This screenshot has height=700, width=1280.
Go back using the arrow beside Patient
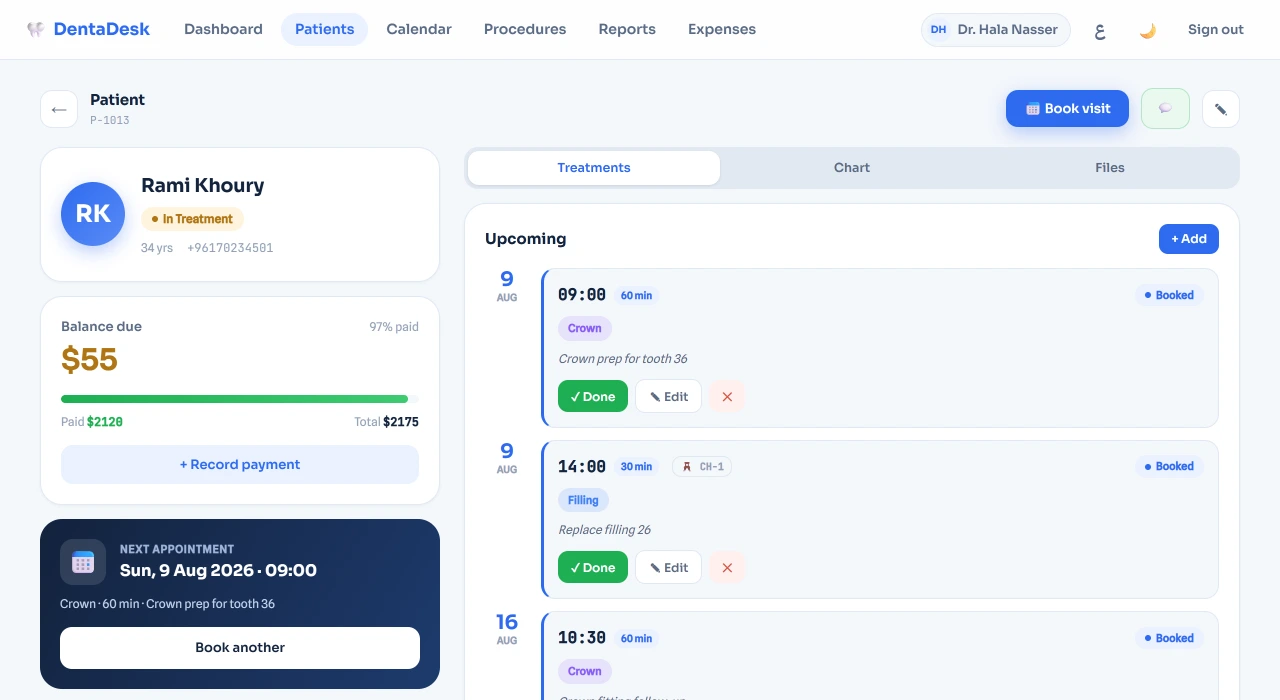pos(59,109)
